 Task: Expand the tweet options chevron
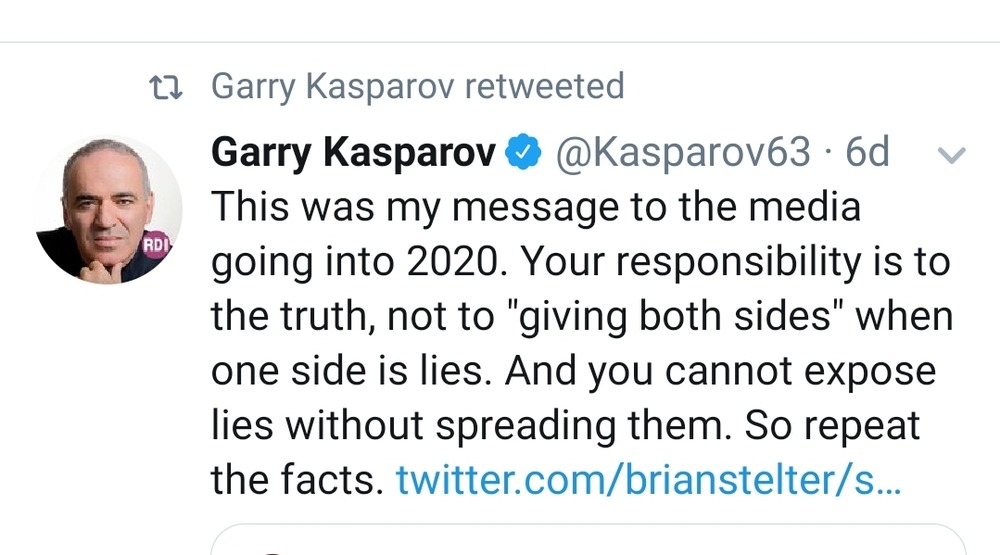coord(952,155)
